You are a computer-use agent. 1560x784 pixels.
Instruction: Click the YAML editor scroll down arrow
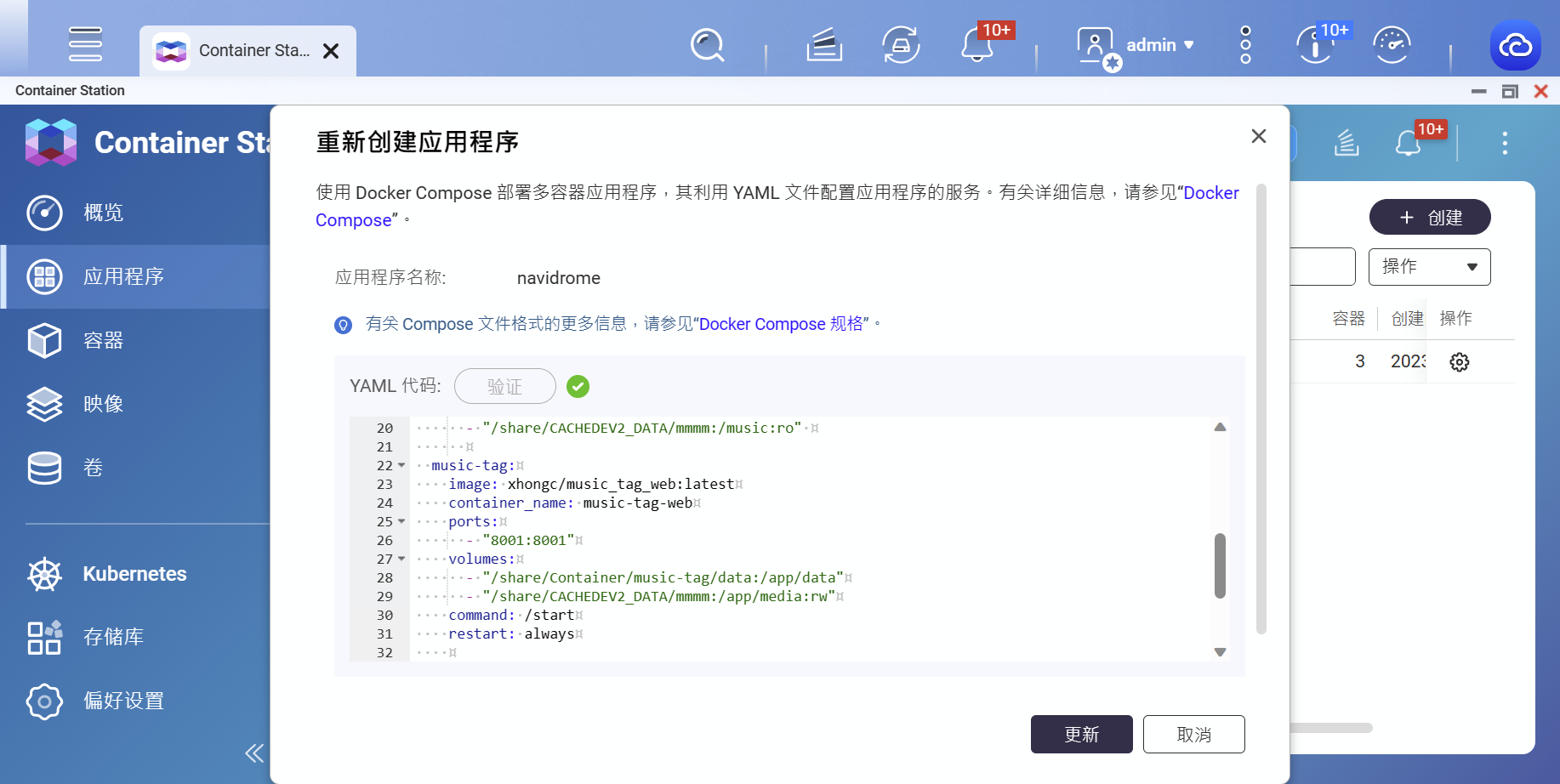pyautogui.click(x=1220, y=652)
